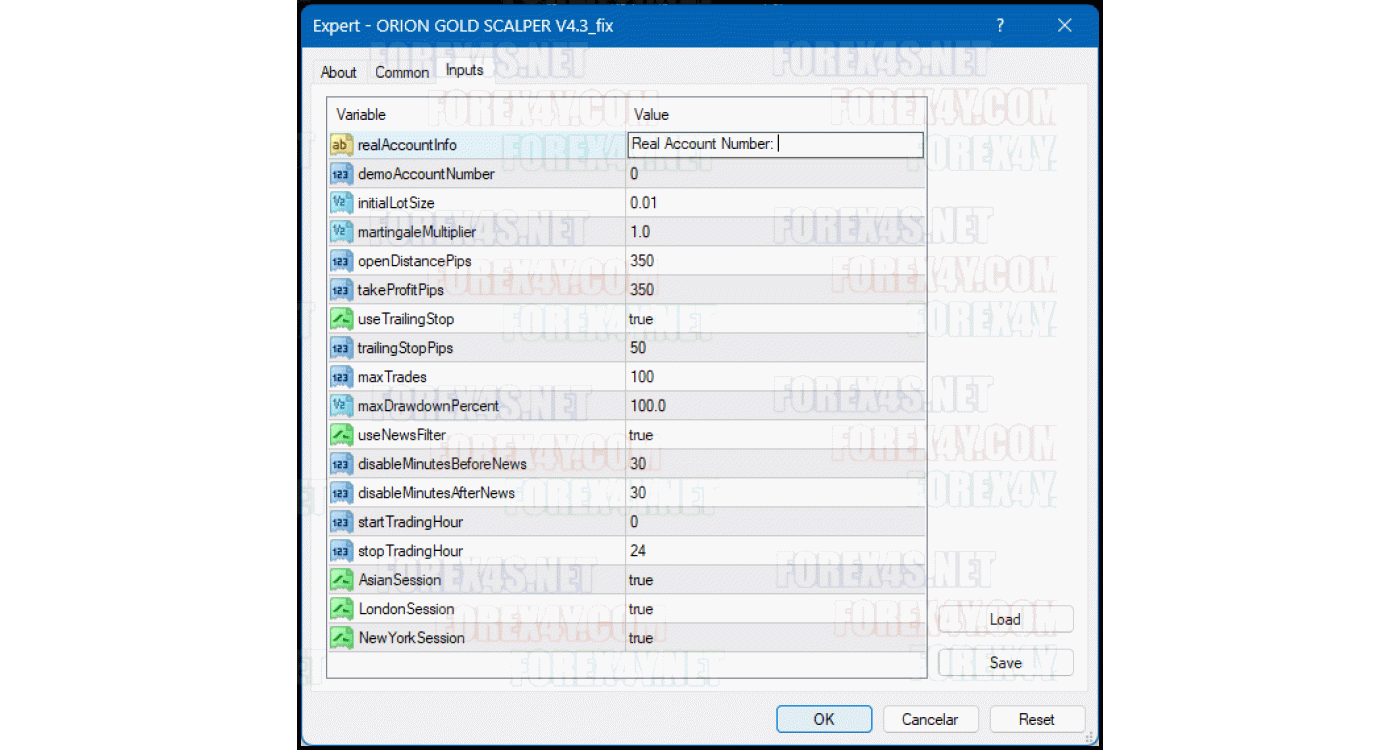The width and height of the screenshot is (1400, 750).
Task: Click the boolean icon beside useTrailingStop
Action: [x=341, y=319]
